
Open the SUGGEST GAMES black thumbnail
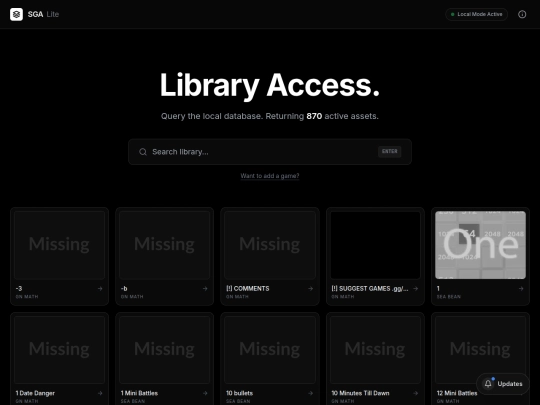(375, 245)
